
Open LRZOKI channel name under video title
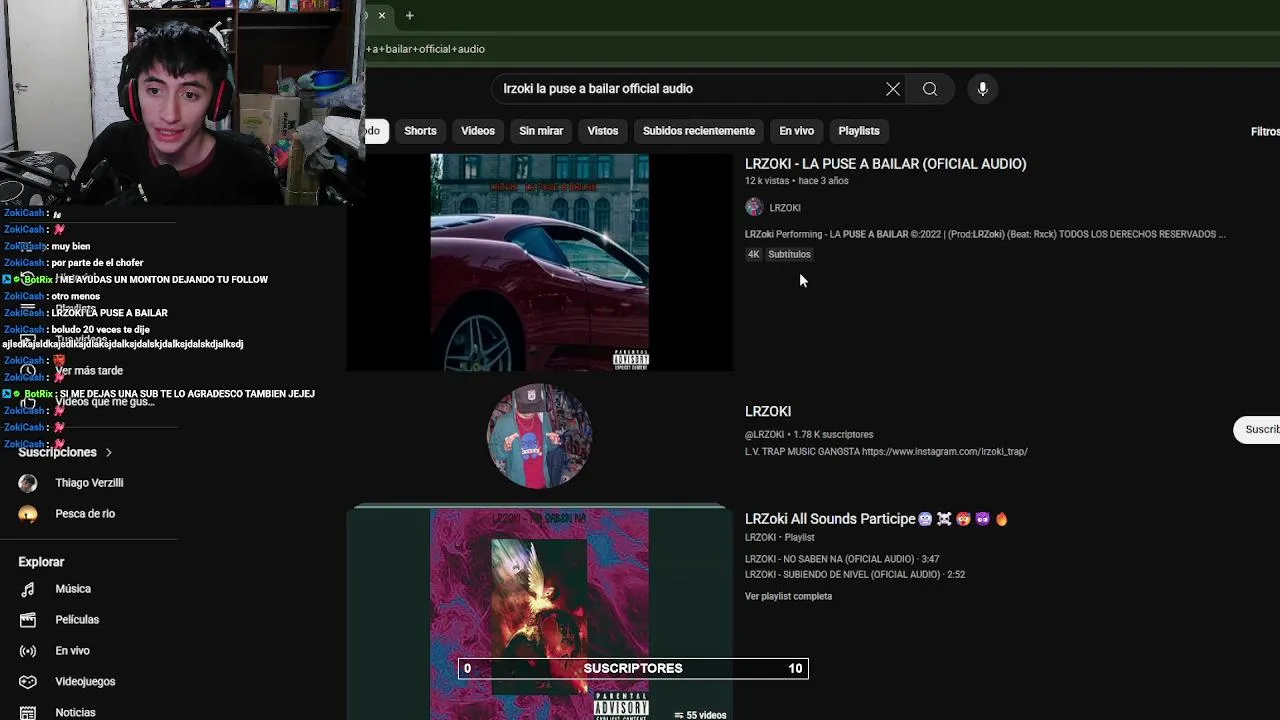coord(785,208)
